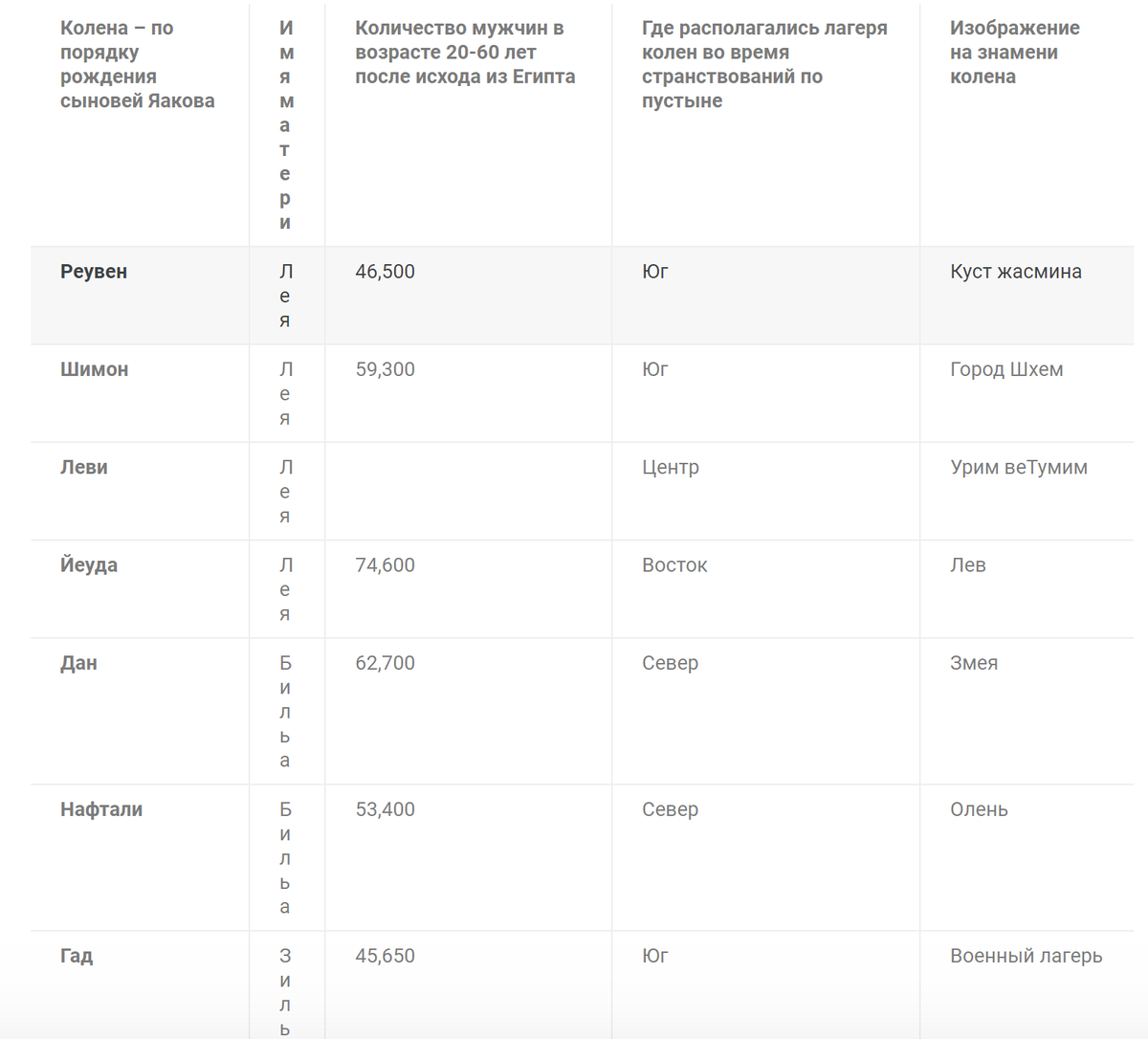Screen dimensions: 1148x1039
Task: Click the 45,650 value
Action: [385, 956]
